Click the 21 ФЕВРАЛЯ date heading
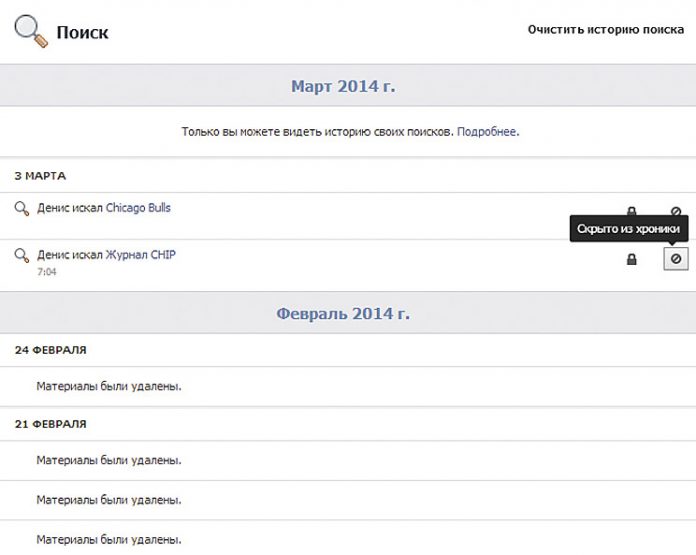Screen dimensions: 696x555 (x=50, y=424)
